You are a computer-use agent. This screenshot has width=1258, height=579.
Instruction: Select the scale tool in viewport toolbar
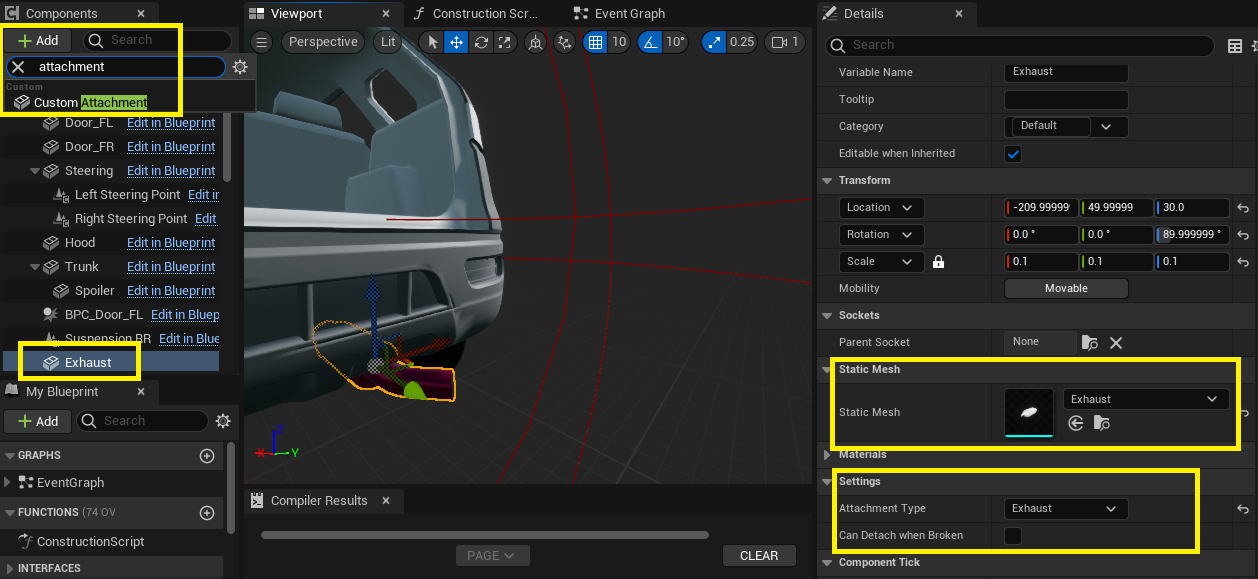tap(505, 42)
